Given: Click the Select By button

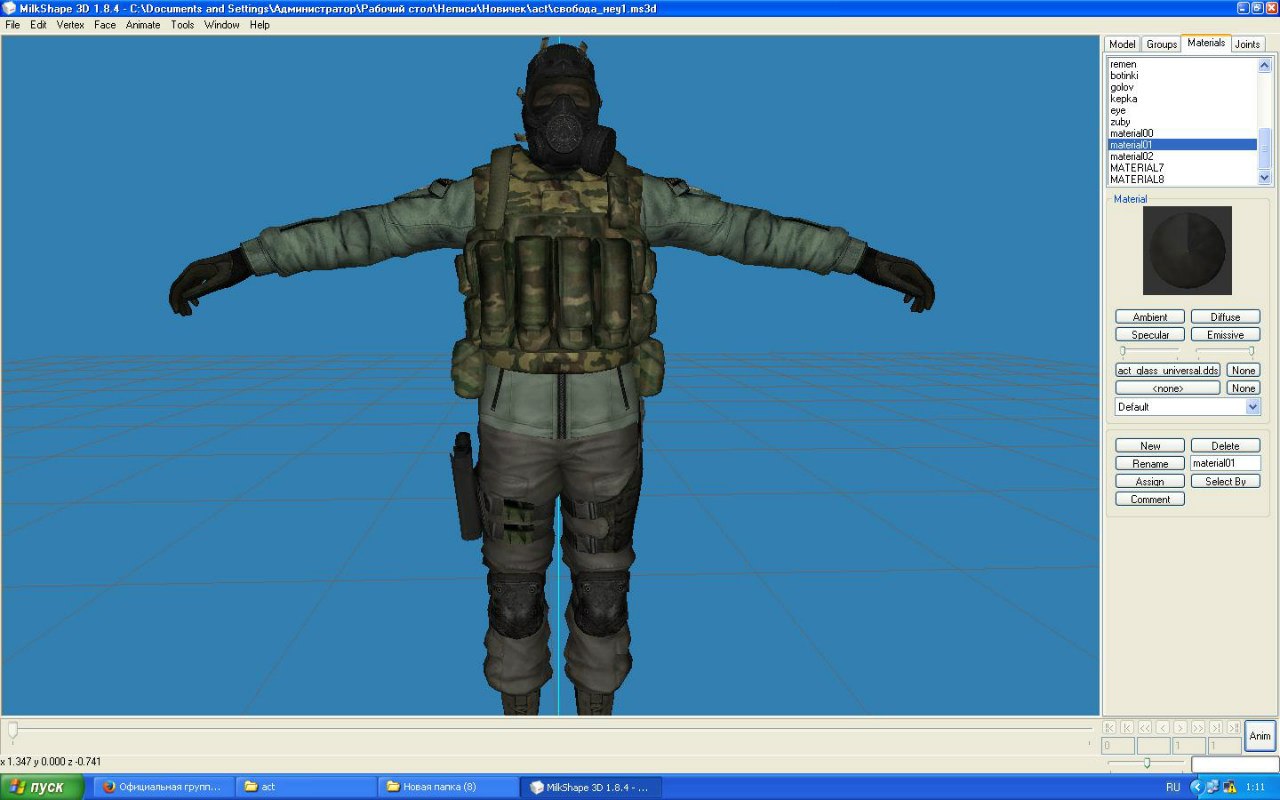Looking at the screenshot, I should tap(1225, 482).
